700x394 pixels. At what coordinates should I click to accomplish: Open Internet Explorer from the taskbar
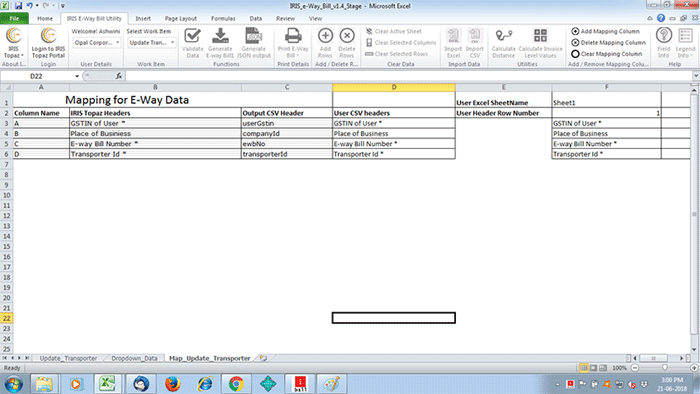pos(205,383)
